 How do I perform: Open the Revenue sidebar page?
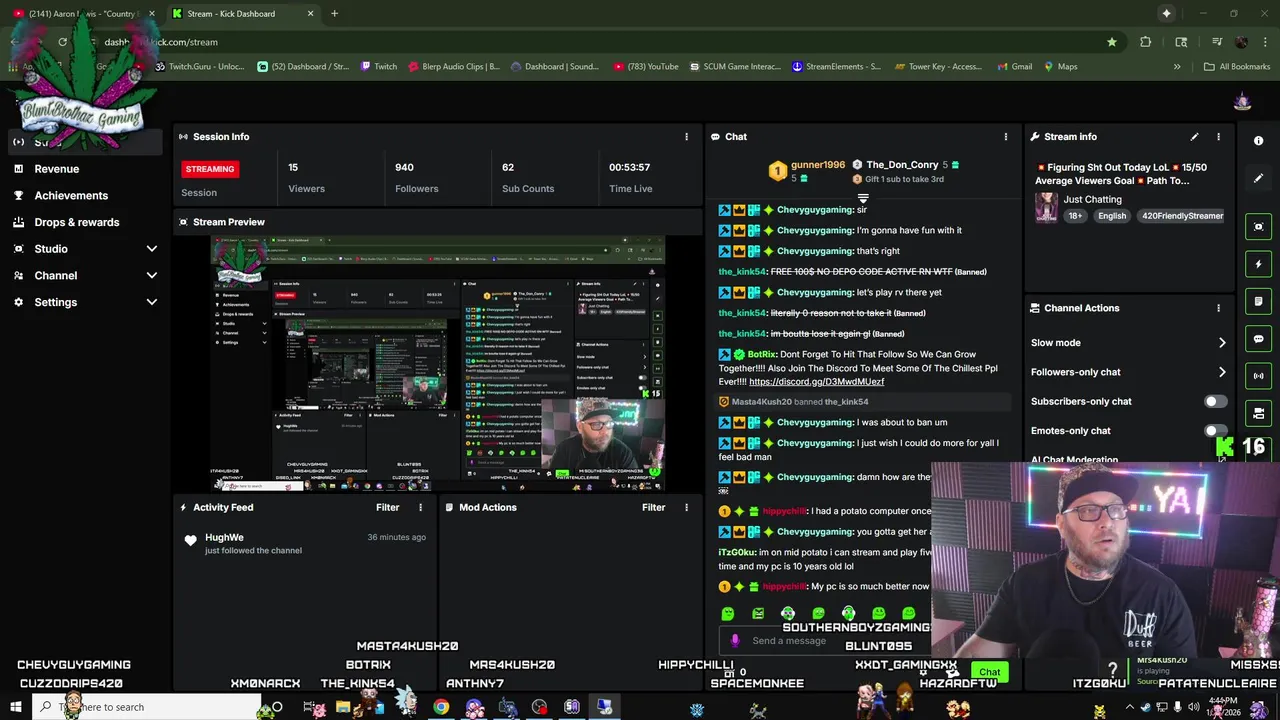57,169
